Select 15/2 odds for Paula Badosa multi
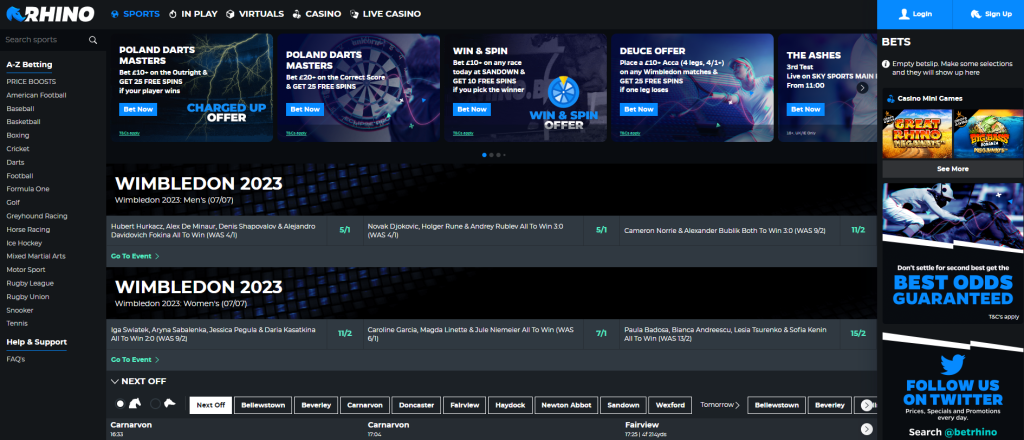Viewport: 1024px width, 440px height. 857,334
